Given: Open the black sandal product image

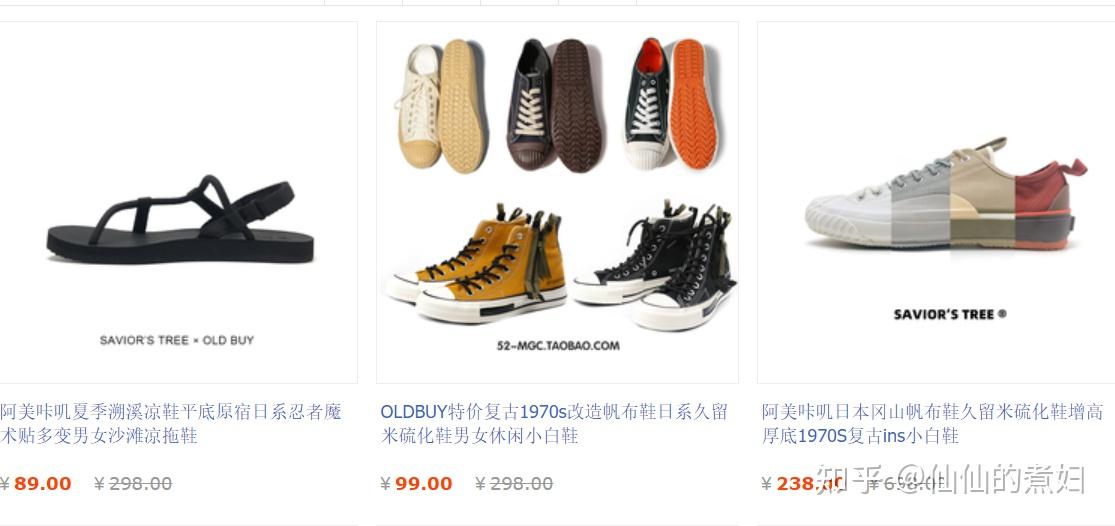Looking at the screenshot, I should [x=178, y=203].
